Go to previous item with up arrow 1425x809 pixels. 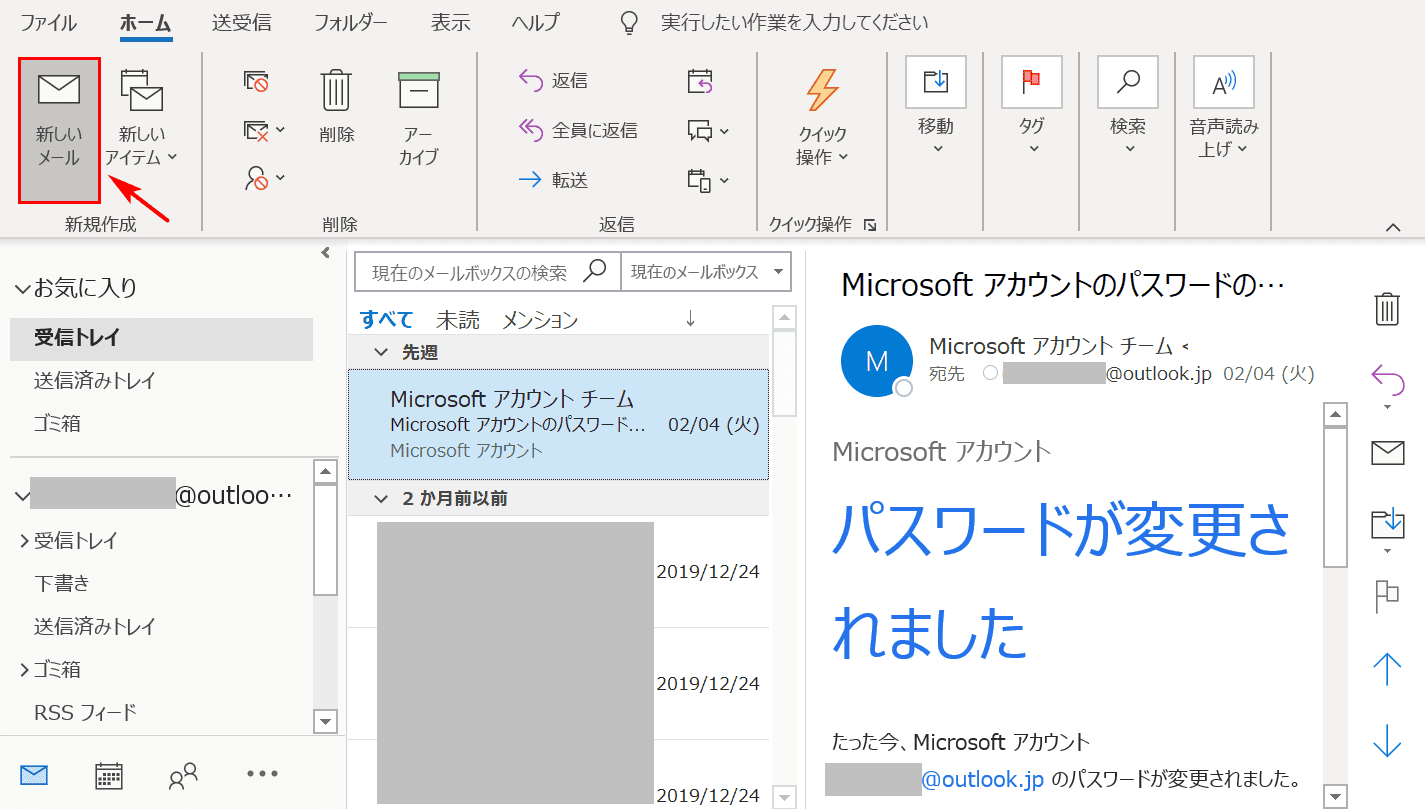[1387, 669]
